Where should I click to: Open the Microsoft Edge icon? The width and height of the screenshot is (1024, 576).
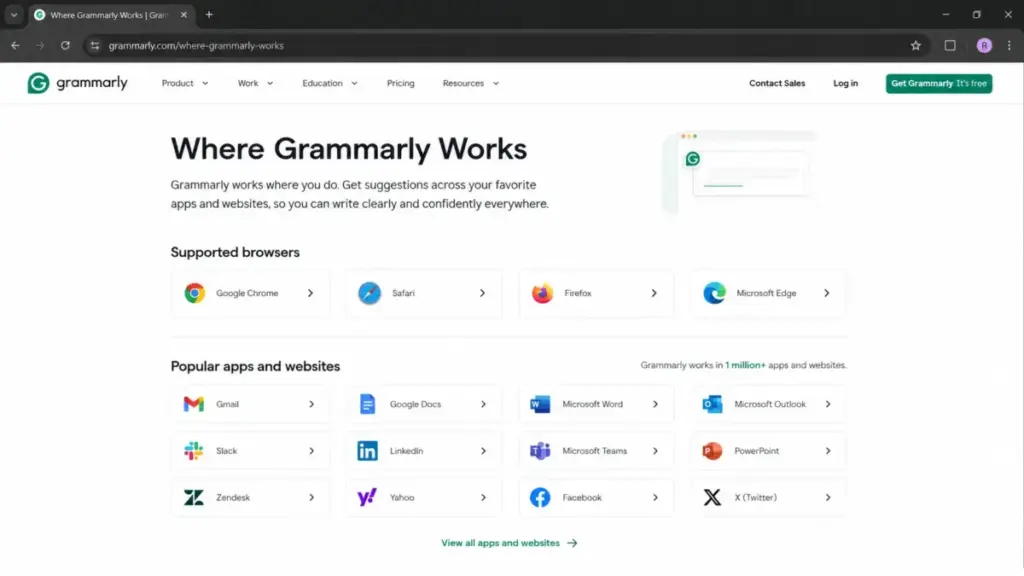[x=714, y=293]
